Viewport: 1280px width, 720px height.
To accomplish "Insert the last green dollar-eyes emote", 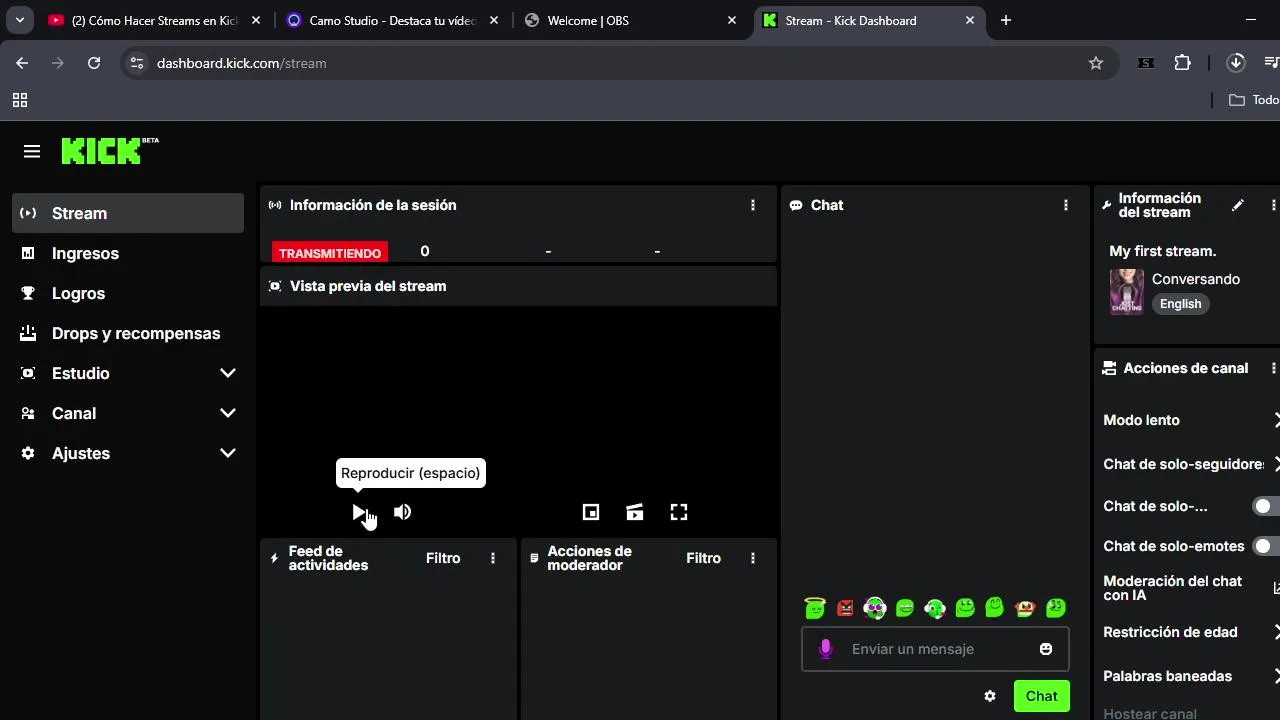I will pyautogui.click(x=1055, y=607).
